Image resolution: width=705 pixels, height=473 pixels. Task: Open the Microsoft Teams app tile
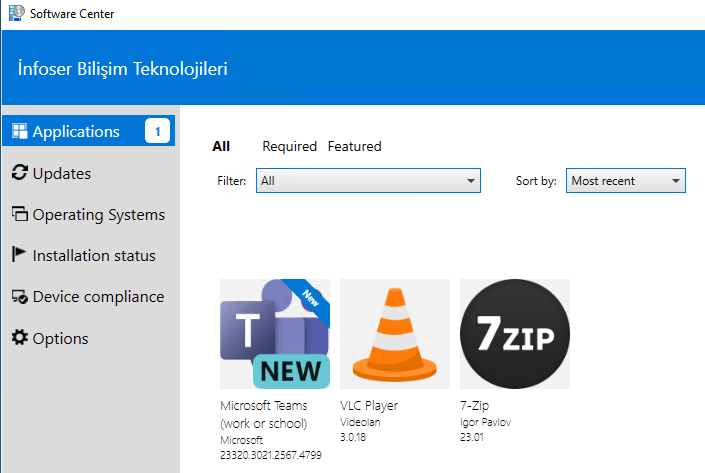click(275, 334)
